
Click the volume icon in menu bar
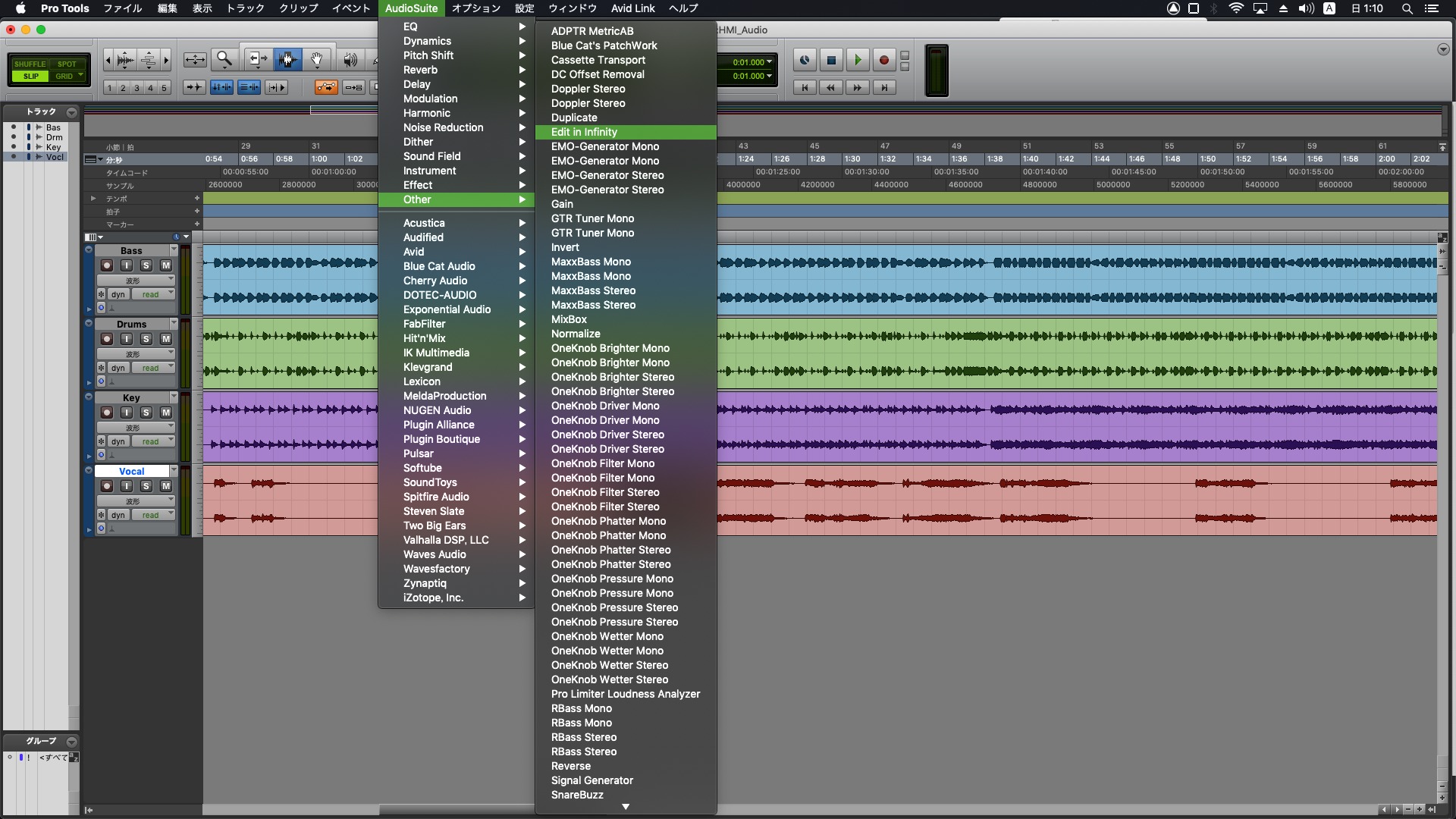(1306, 8)
